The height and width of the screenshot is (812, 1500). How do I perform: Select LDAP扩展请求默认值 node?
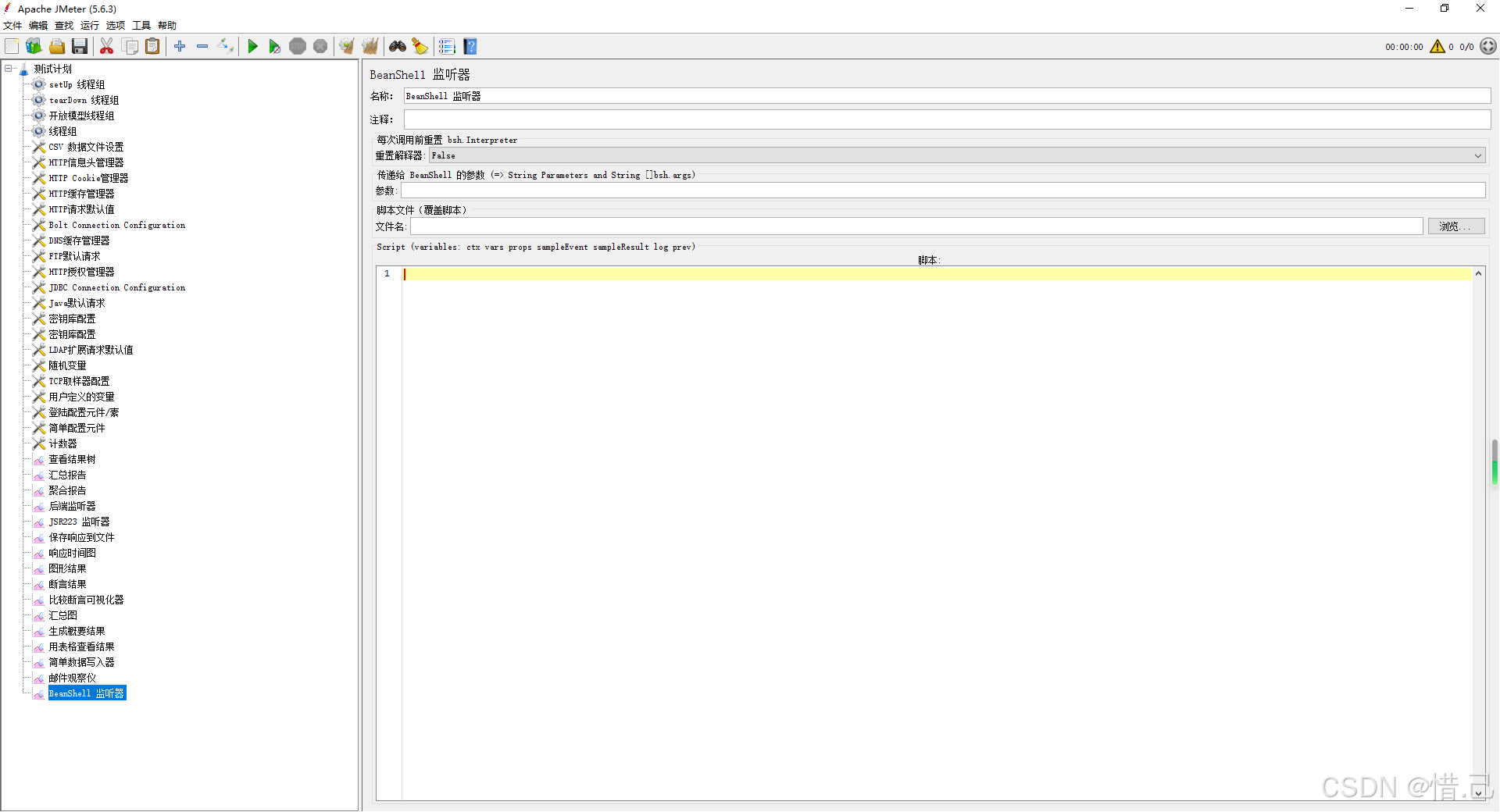[x=91, y=350]
